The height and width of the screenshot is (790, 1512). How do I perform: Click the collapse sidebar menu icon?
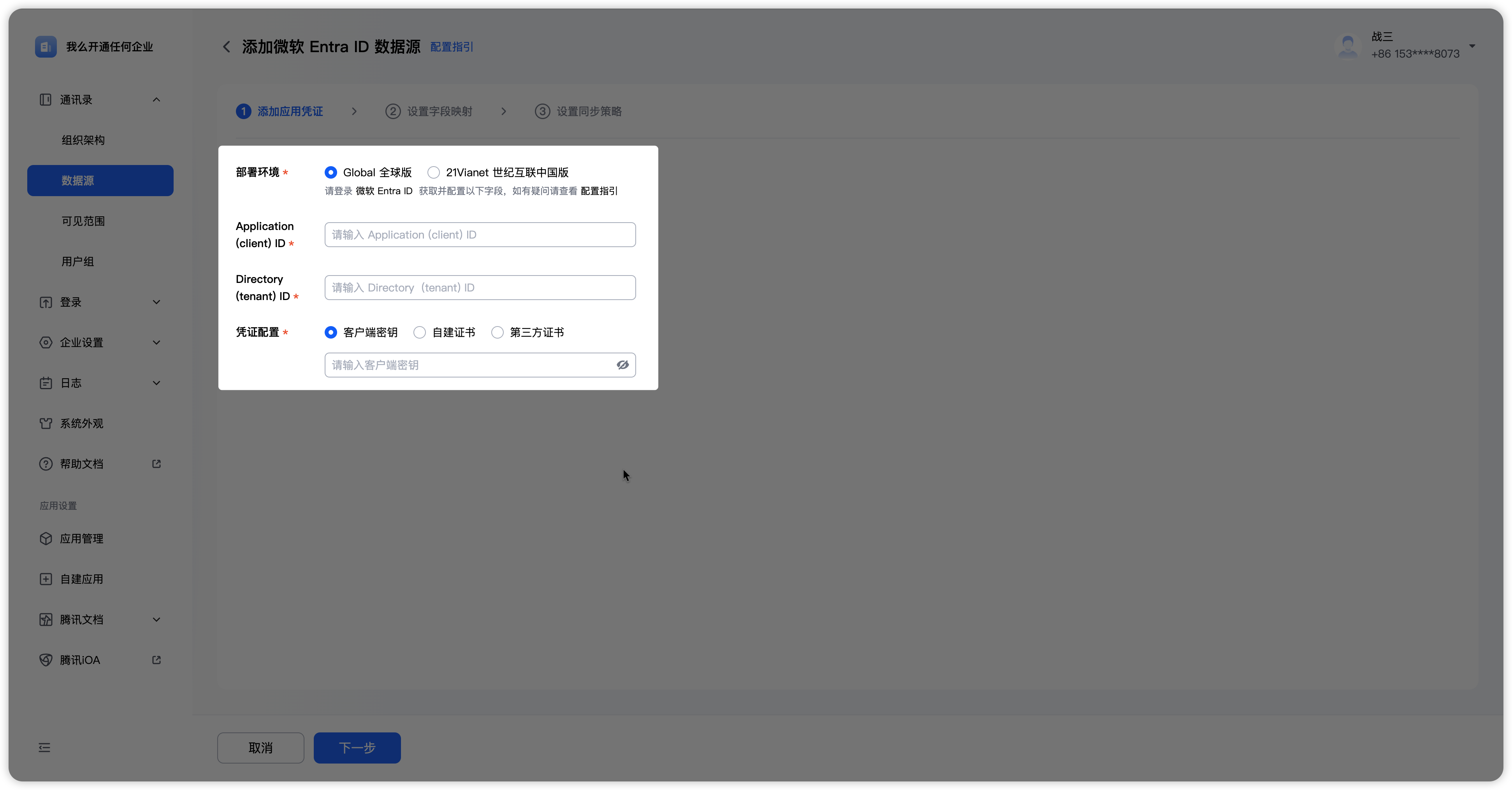[x=45, y=748]
